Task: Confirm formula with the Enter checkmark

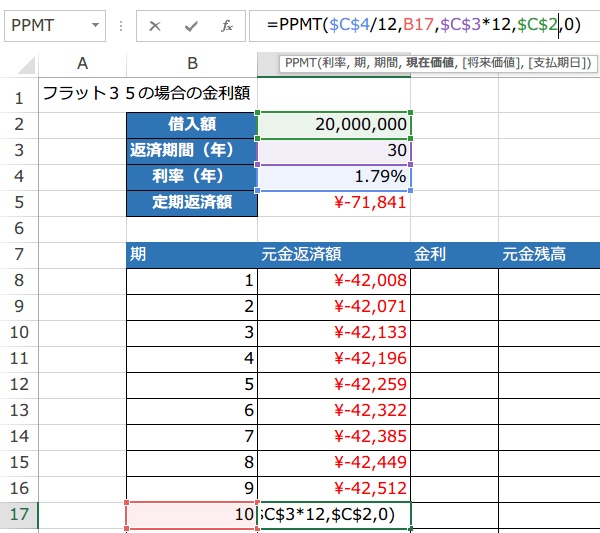Action: (191, 25)
